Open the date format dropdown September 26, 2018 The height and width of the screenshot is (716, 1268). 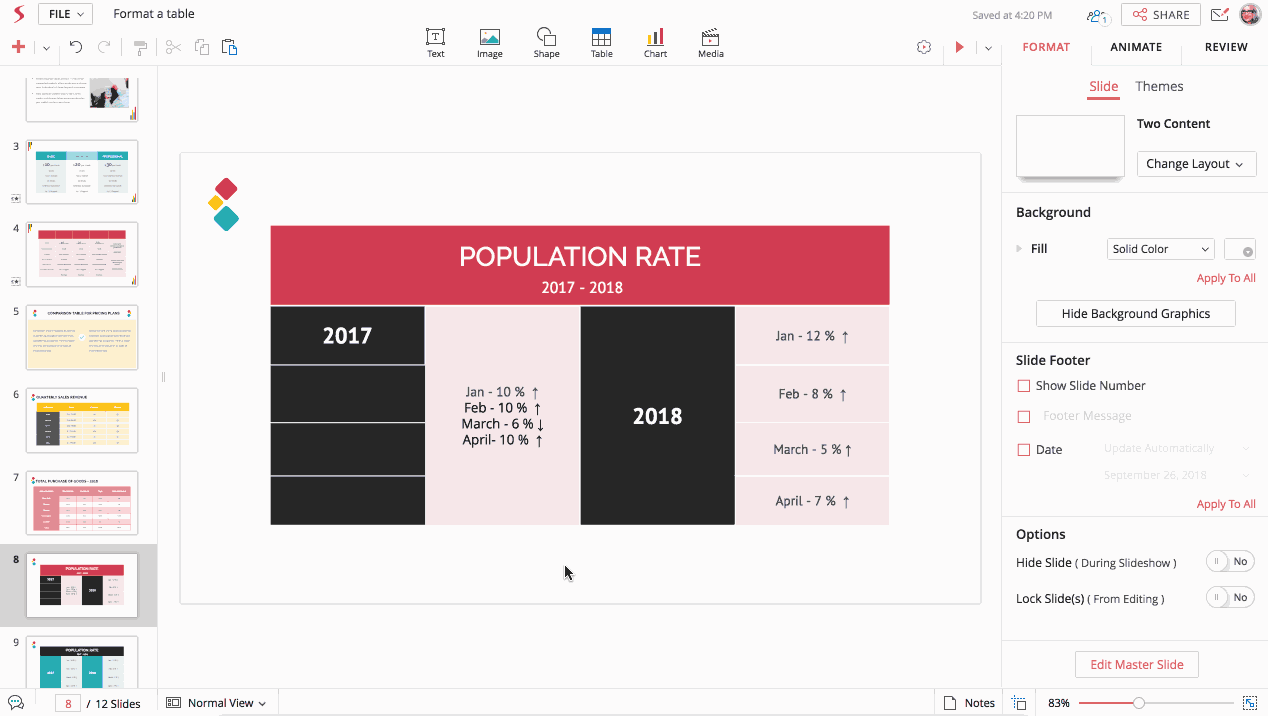[x=1178, y=475]
